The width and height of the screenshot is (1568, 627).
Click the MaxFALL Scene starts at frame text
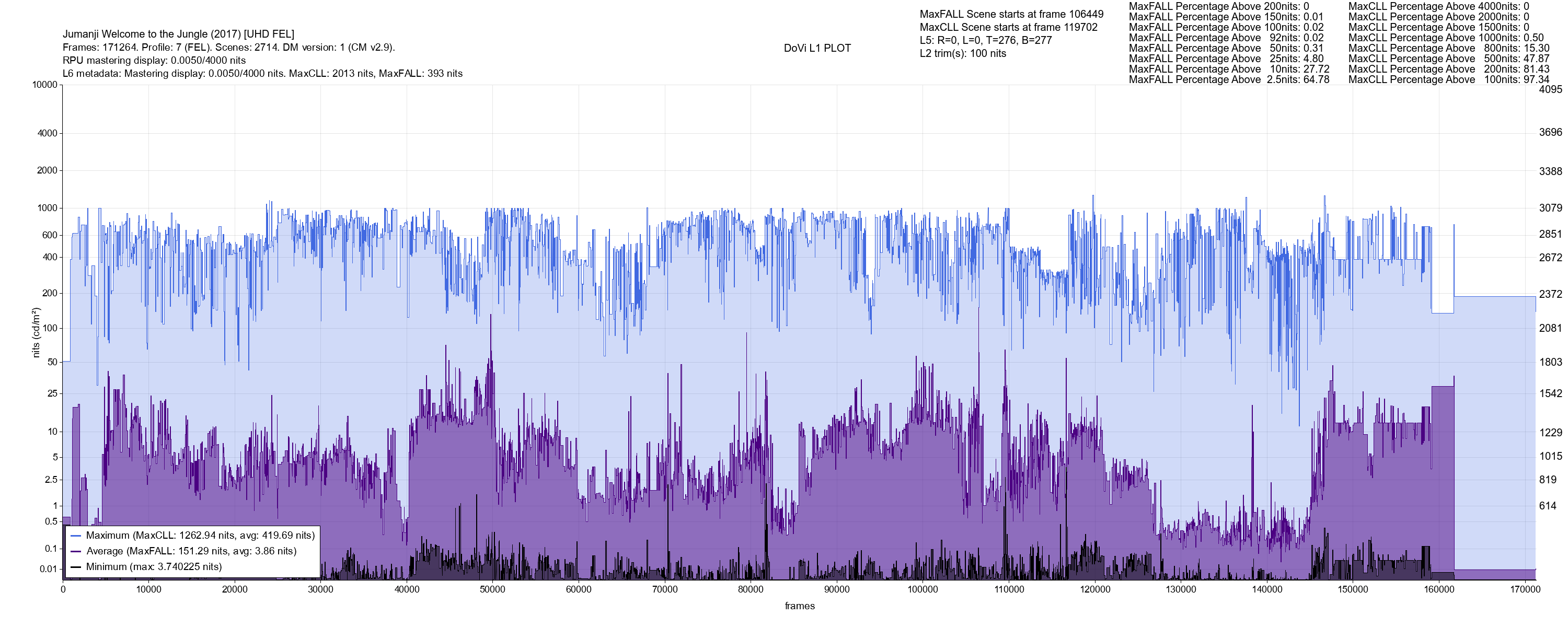coord(1011,14)
